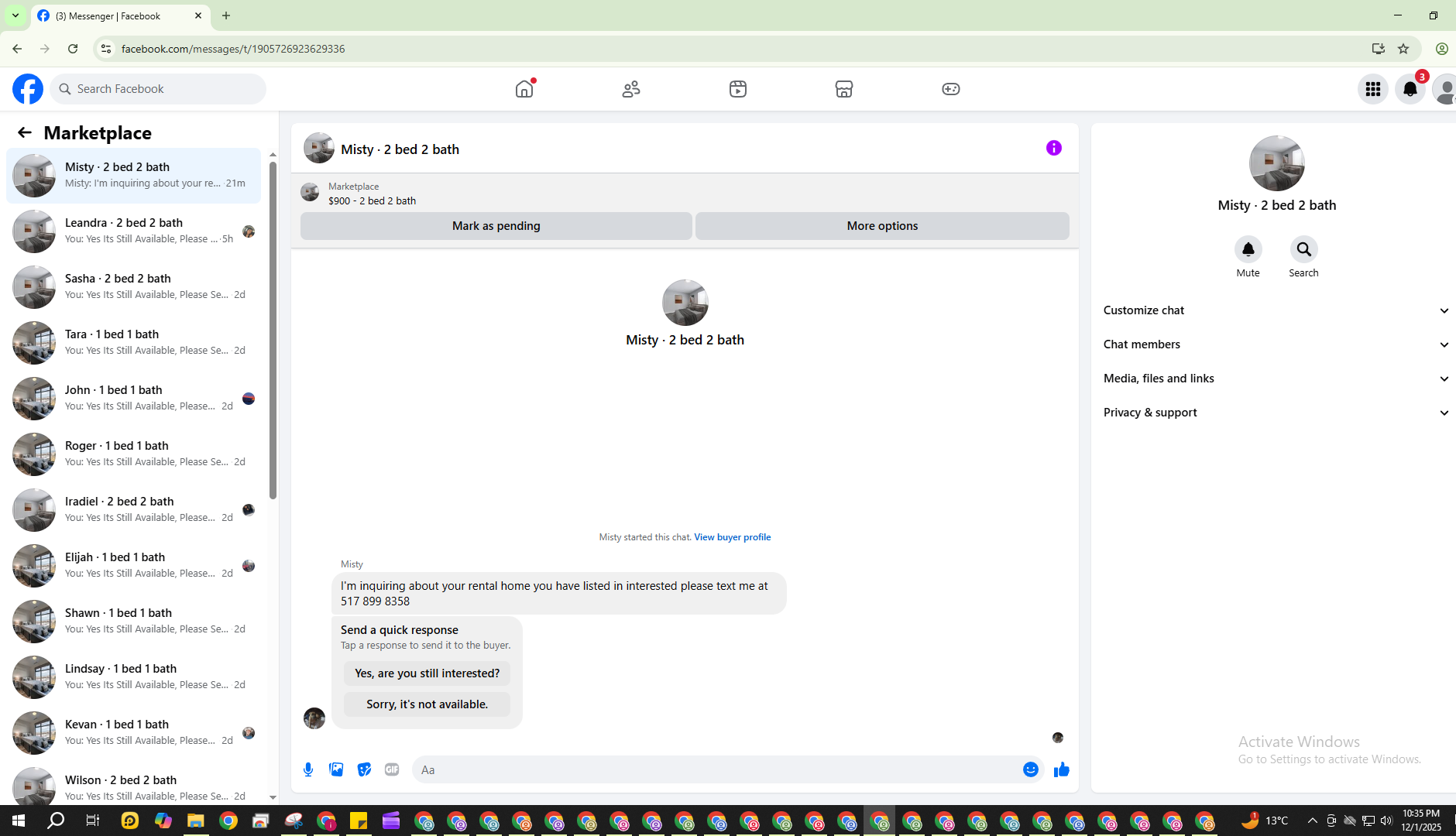Expand Customize chat section
Viewport: 1456px width, 836px height.
point(1276,310)
